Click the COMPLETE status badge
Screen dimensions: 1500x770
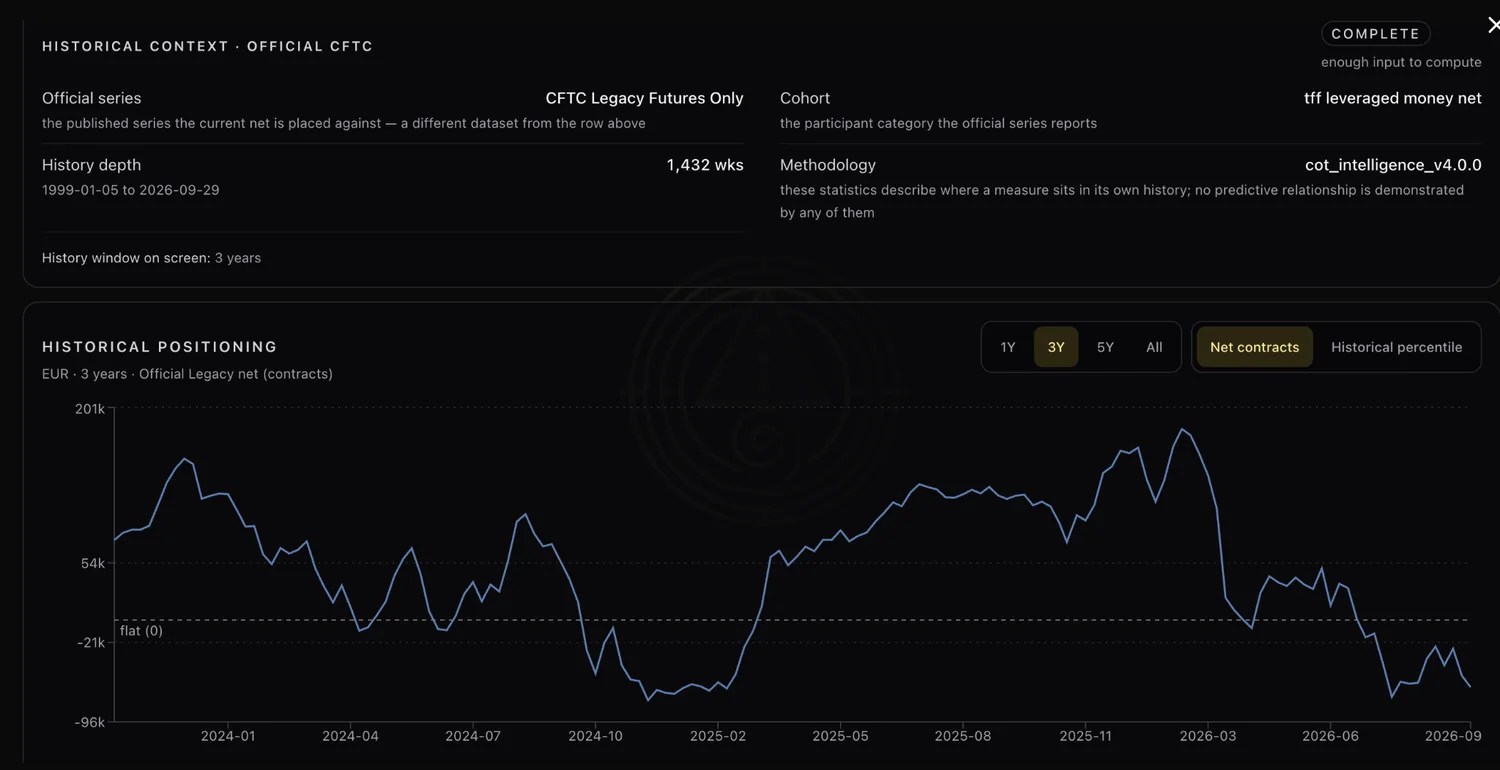click(1376, 34)
